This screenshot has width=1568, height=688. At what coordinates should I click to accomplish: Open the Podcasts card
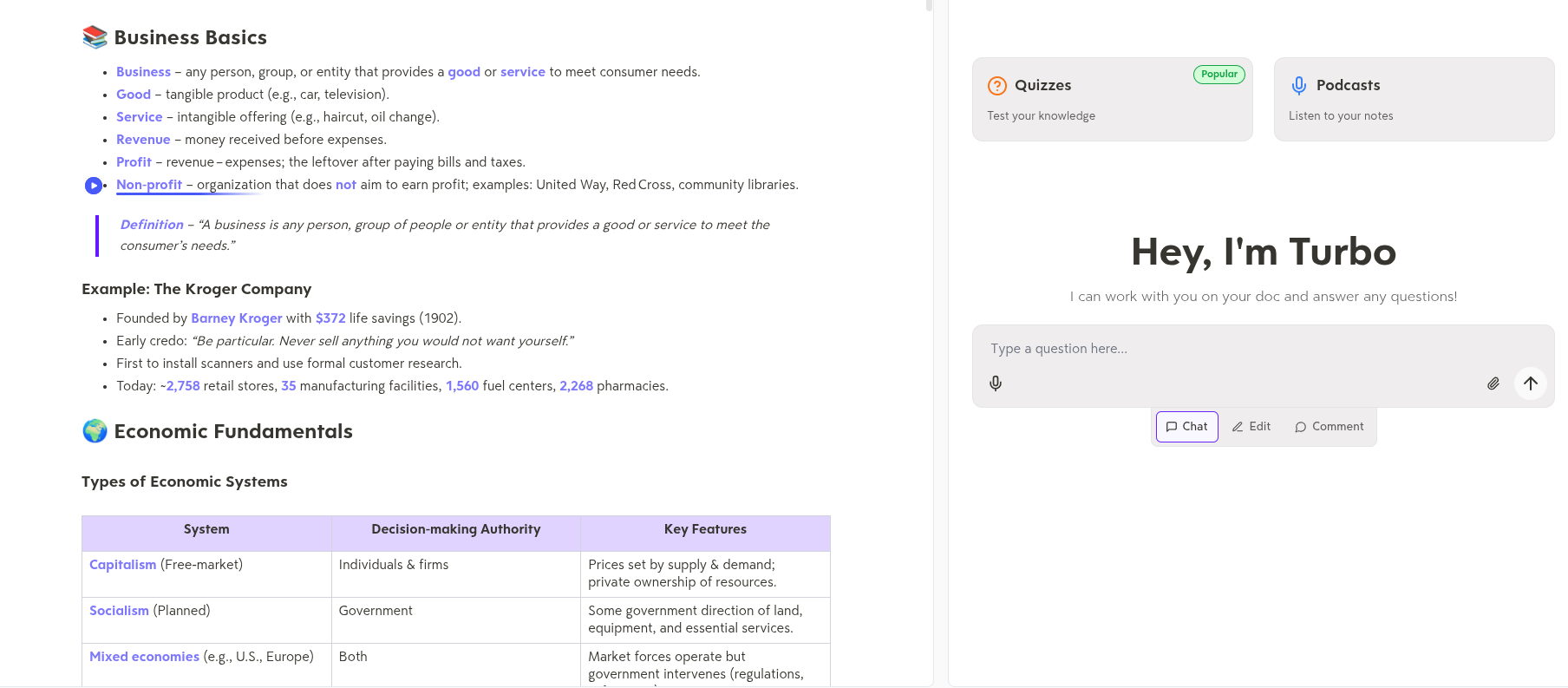pyautogui.click(x=1414, y=99)
